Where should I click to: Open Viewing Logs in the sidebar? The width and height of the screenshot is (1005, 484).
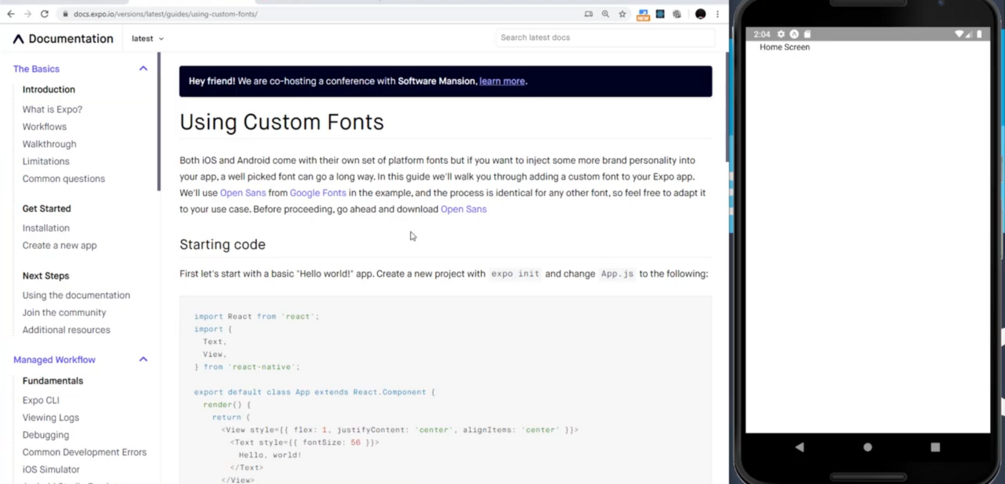click(x=51, y=418)
